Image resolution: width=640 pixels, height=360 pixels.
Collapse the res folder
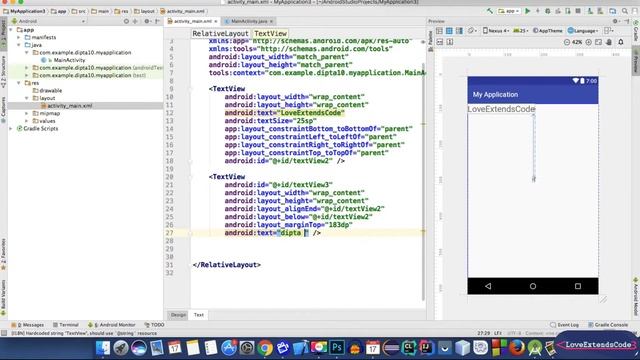coord(18,83)
